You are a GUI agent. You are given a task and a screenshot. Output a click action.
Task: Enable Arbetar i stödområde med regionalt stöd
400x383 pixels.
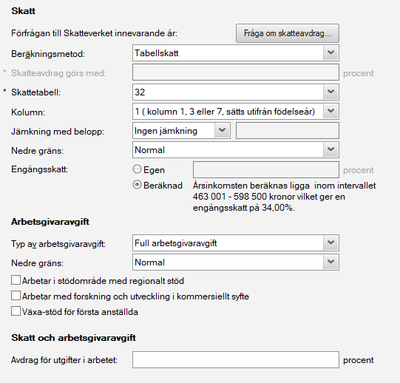(x=16, y=280)
